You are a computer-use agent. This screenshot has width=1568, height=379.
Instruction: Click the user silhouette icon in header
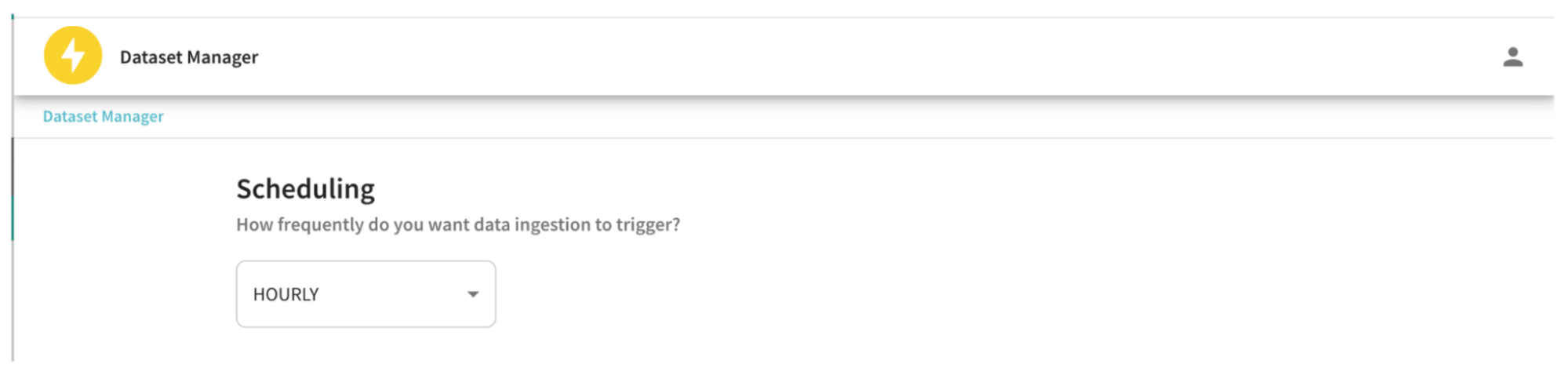coord(1512,57)
